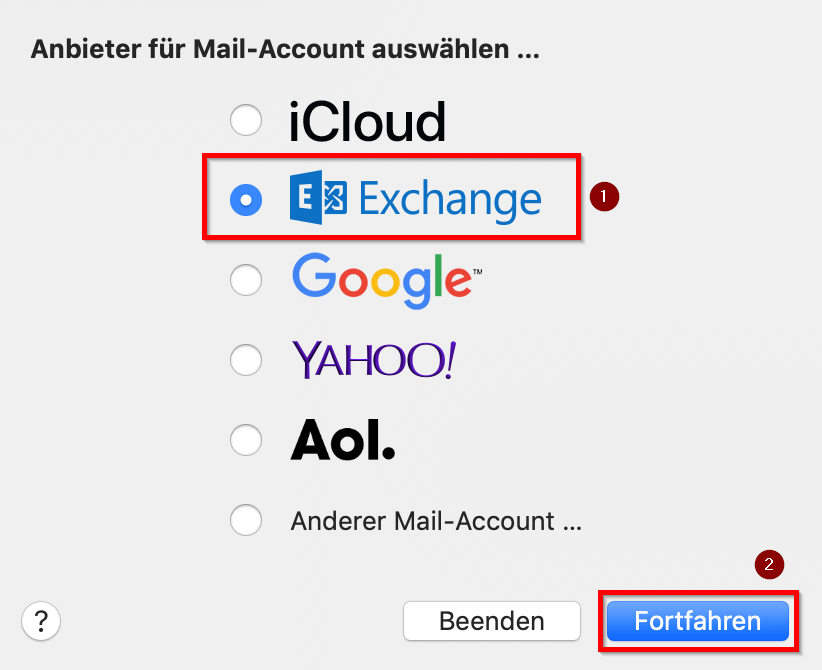Select the Aol radio button

pos(245,439)
